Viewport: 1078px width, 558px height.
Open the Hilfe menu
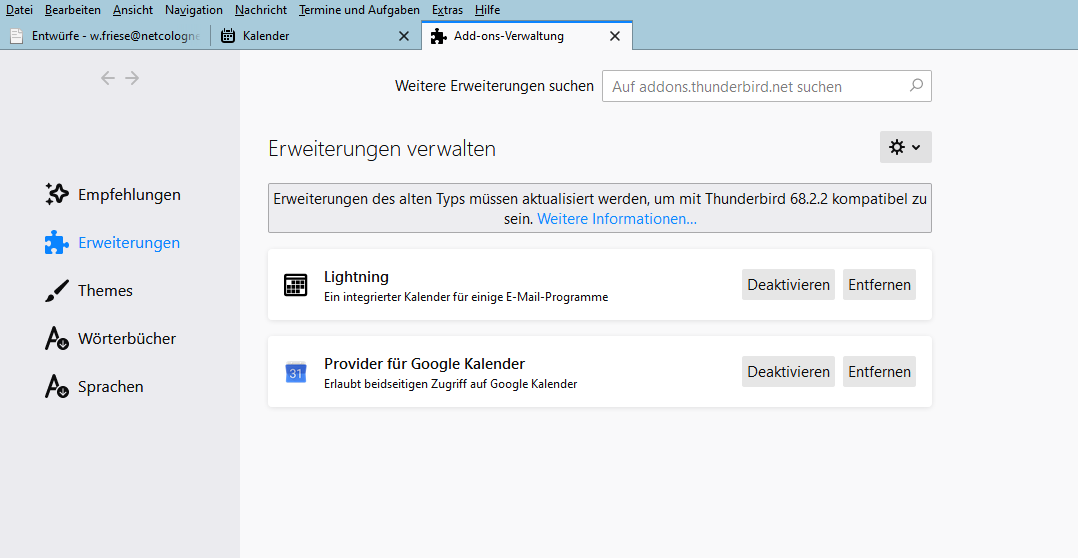(487, 10)
